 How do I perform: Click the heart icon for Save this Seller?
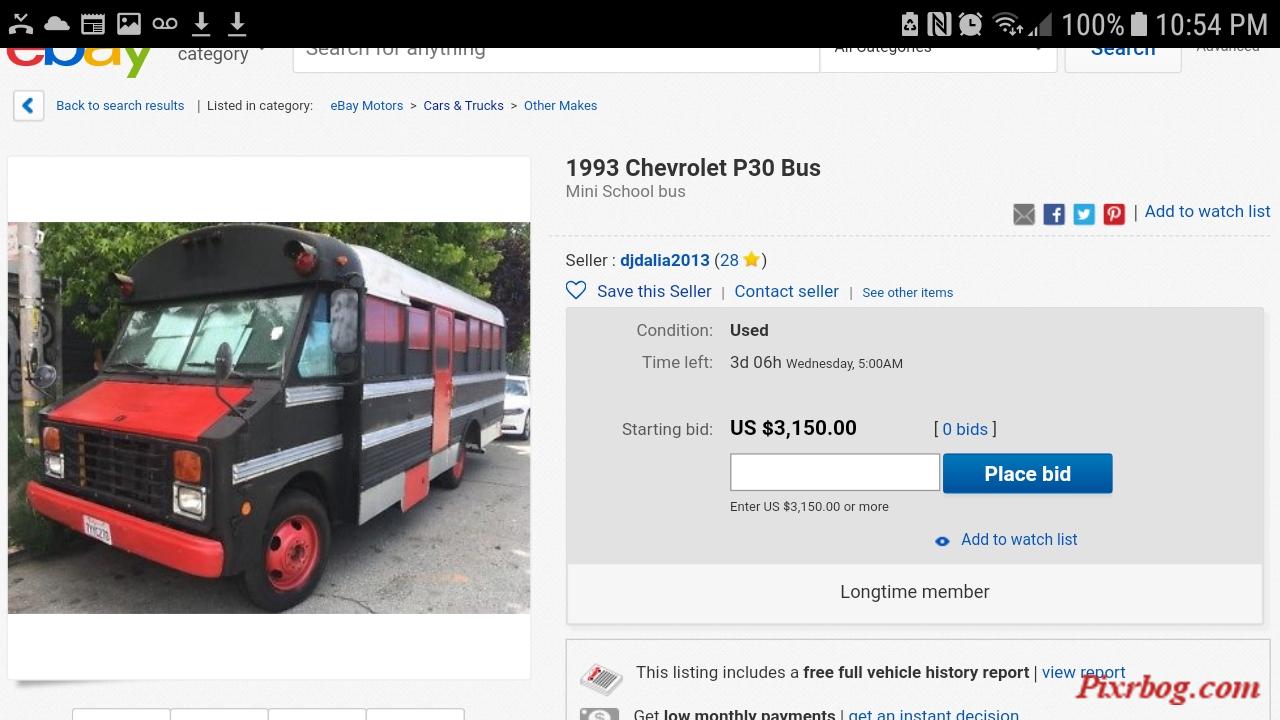(x=576, y=290)
